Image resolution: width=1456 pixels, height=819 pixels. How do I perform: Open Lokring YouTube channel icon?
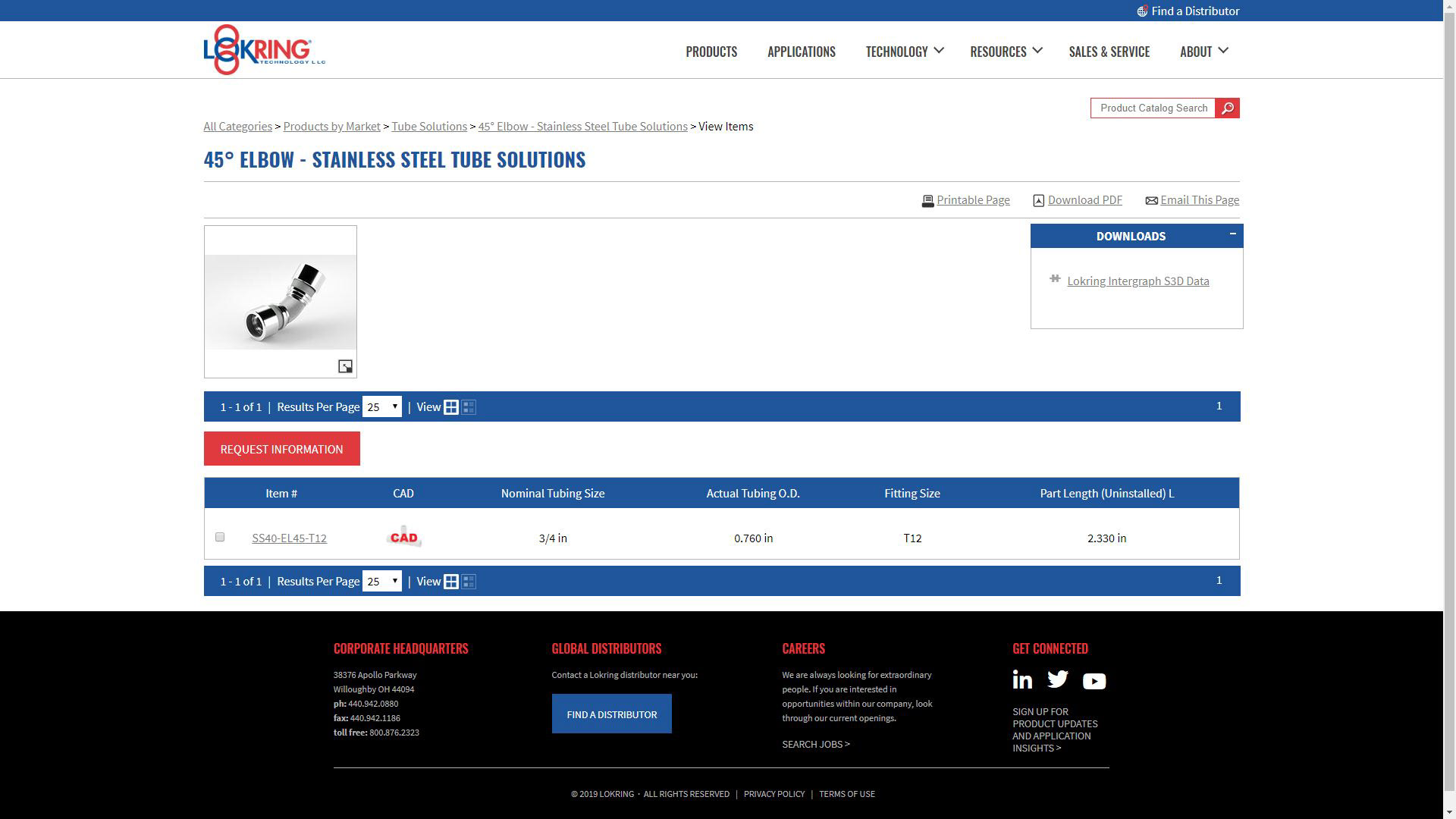pyautogui.click(x=1094, y=682)
